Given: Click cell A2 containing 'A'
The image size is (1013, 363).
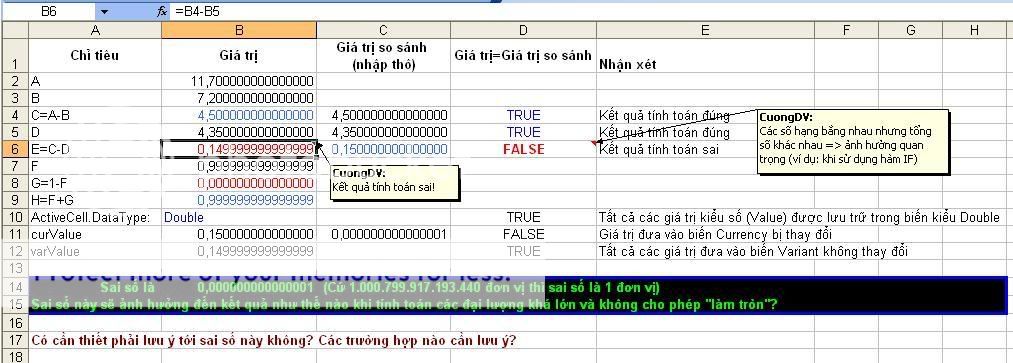Looking at the screenshot, I should 94,81.
